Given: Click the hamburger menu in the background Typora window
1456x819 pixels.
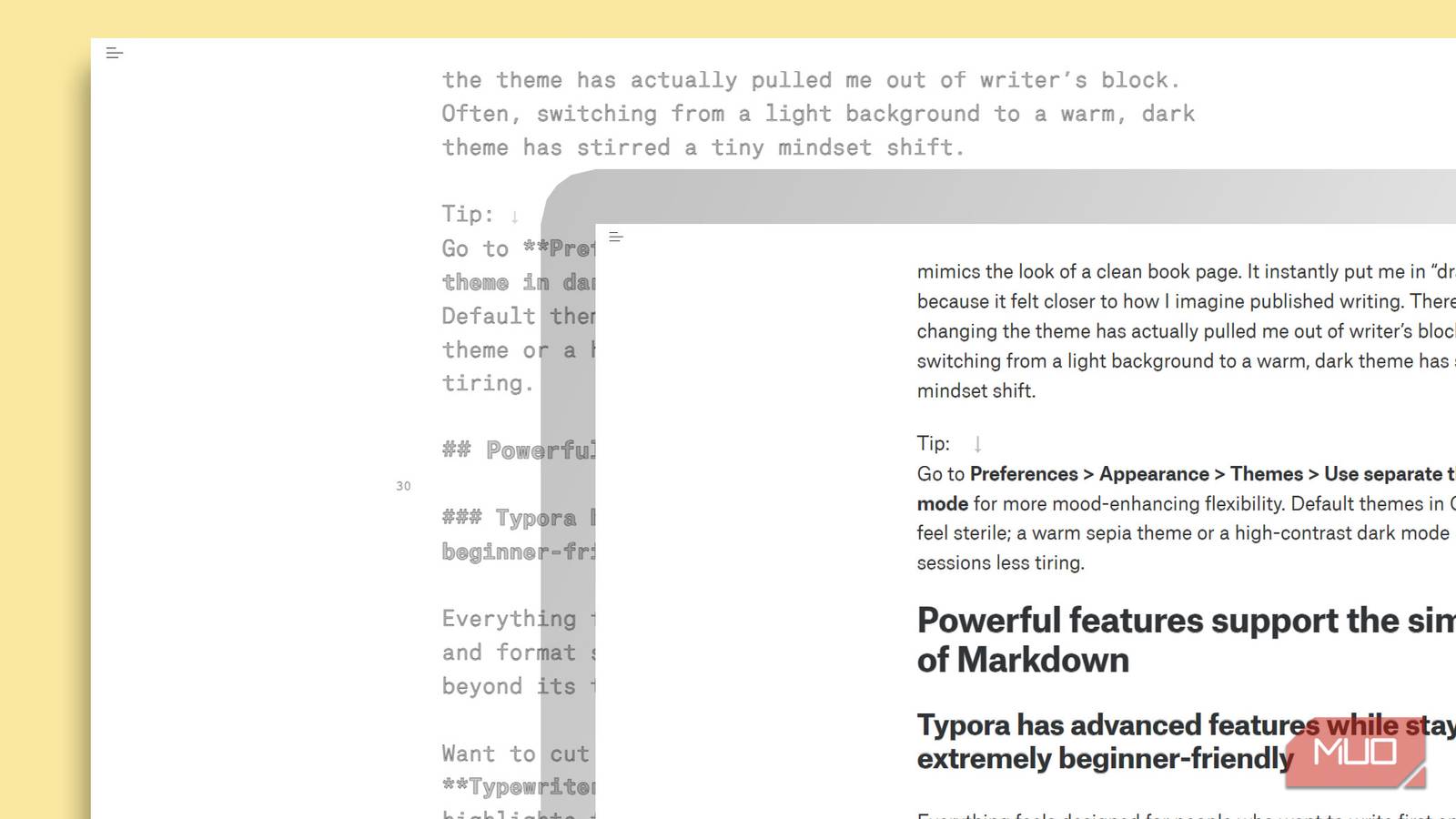Looking at the screenshot, I should [x=115, y=53].
